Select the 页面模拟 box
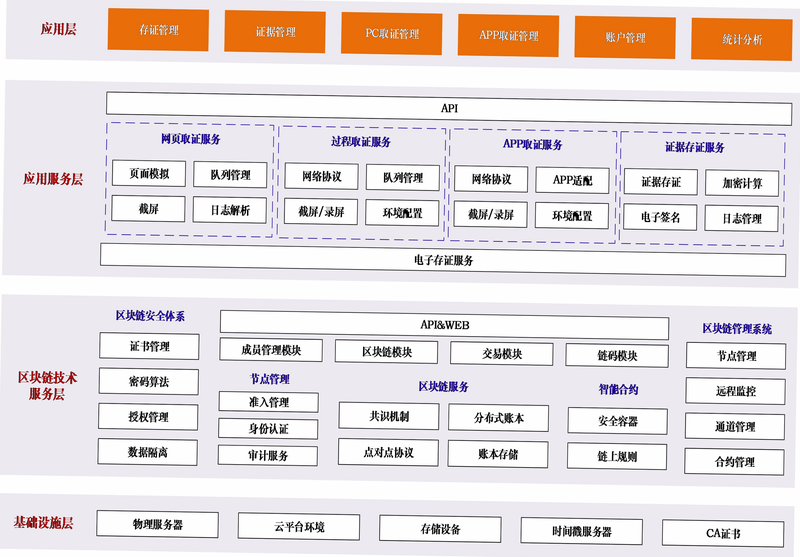Image resolution: width=800 pixels, height=557 pixels. 149,173
